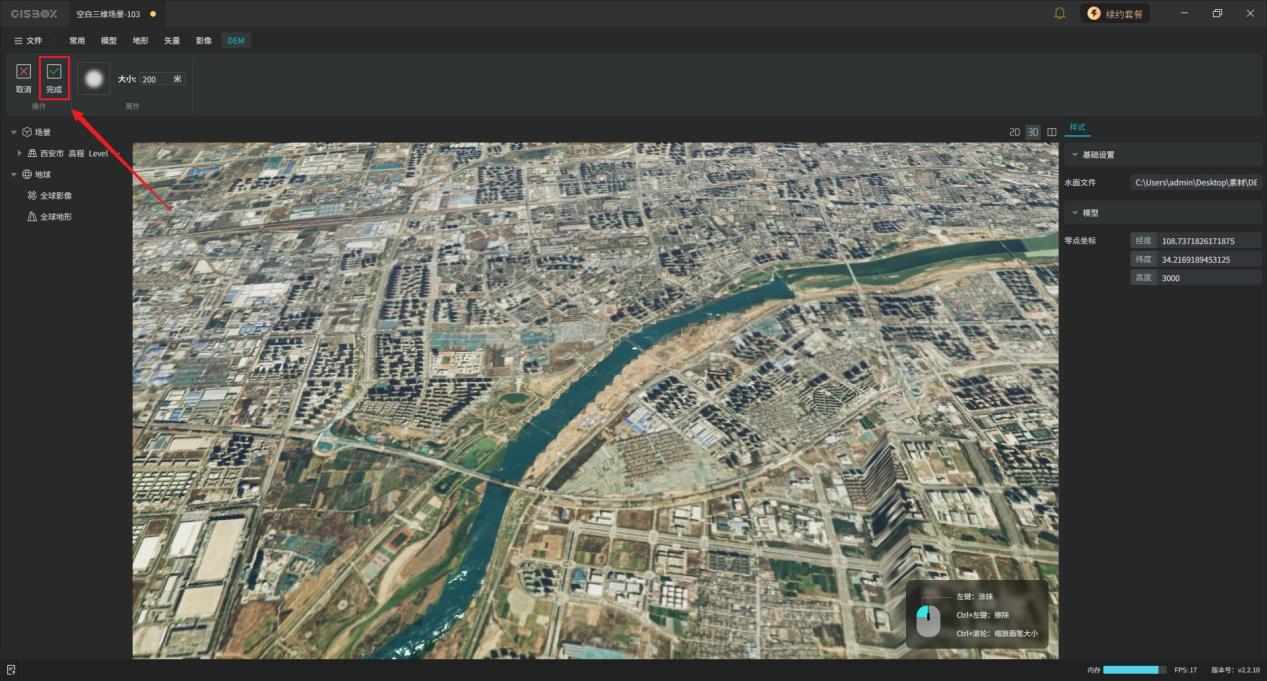Image resolution: width=1267 pixels, height=681 pixels.
Task: Switch to the 模型 ribbon tab
Action: point(109,41)
